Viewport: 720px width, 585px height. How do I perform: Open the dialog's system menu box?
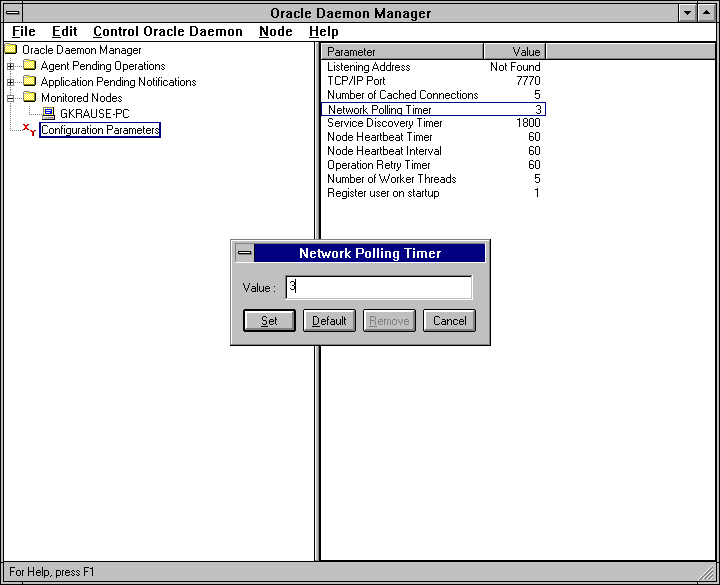tap(244, 254)
